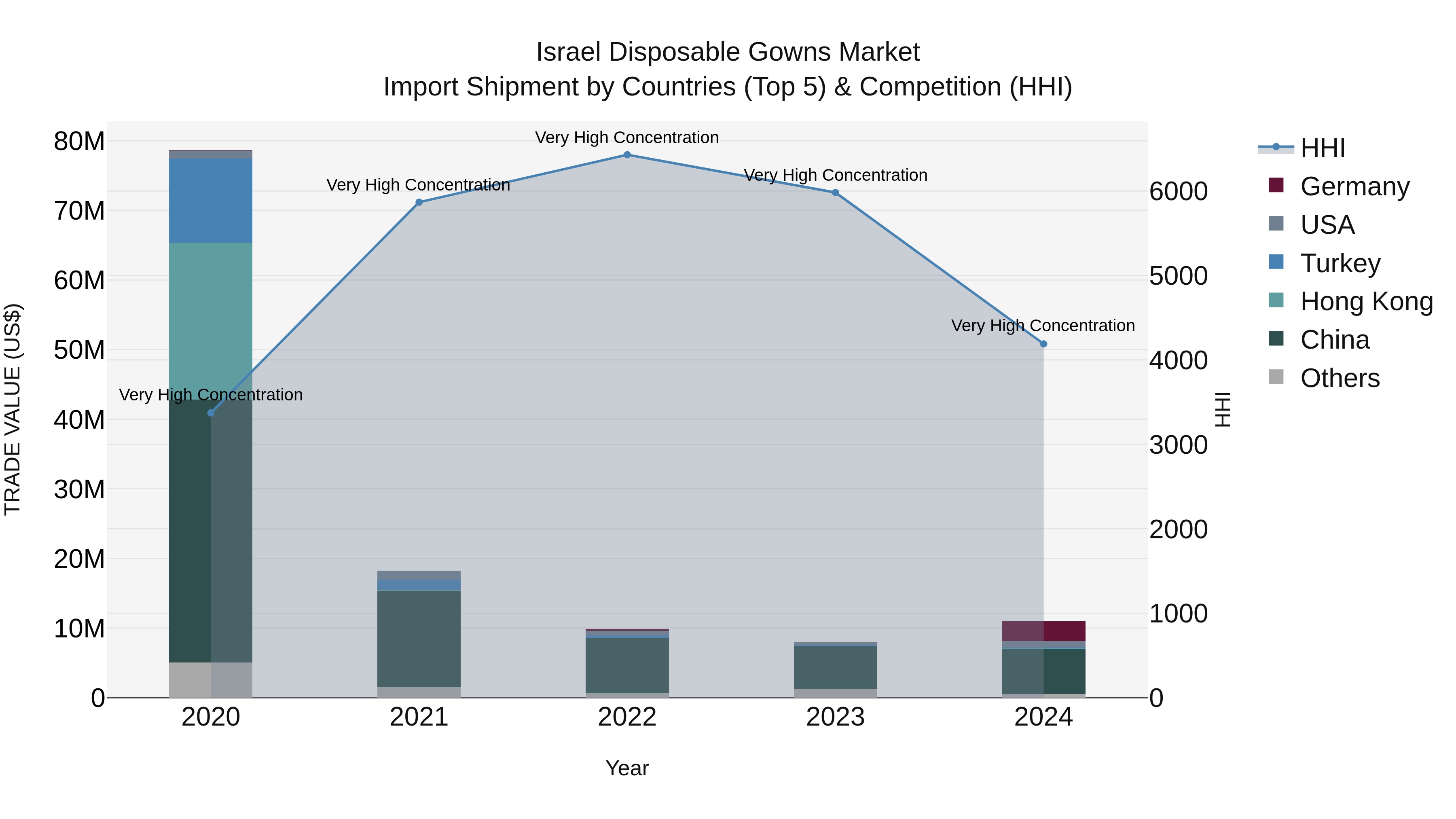
Task: Select the HHI data point for 2020
Action: (x=211, y=413)
